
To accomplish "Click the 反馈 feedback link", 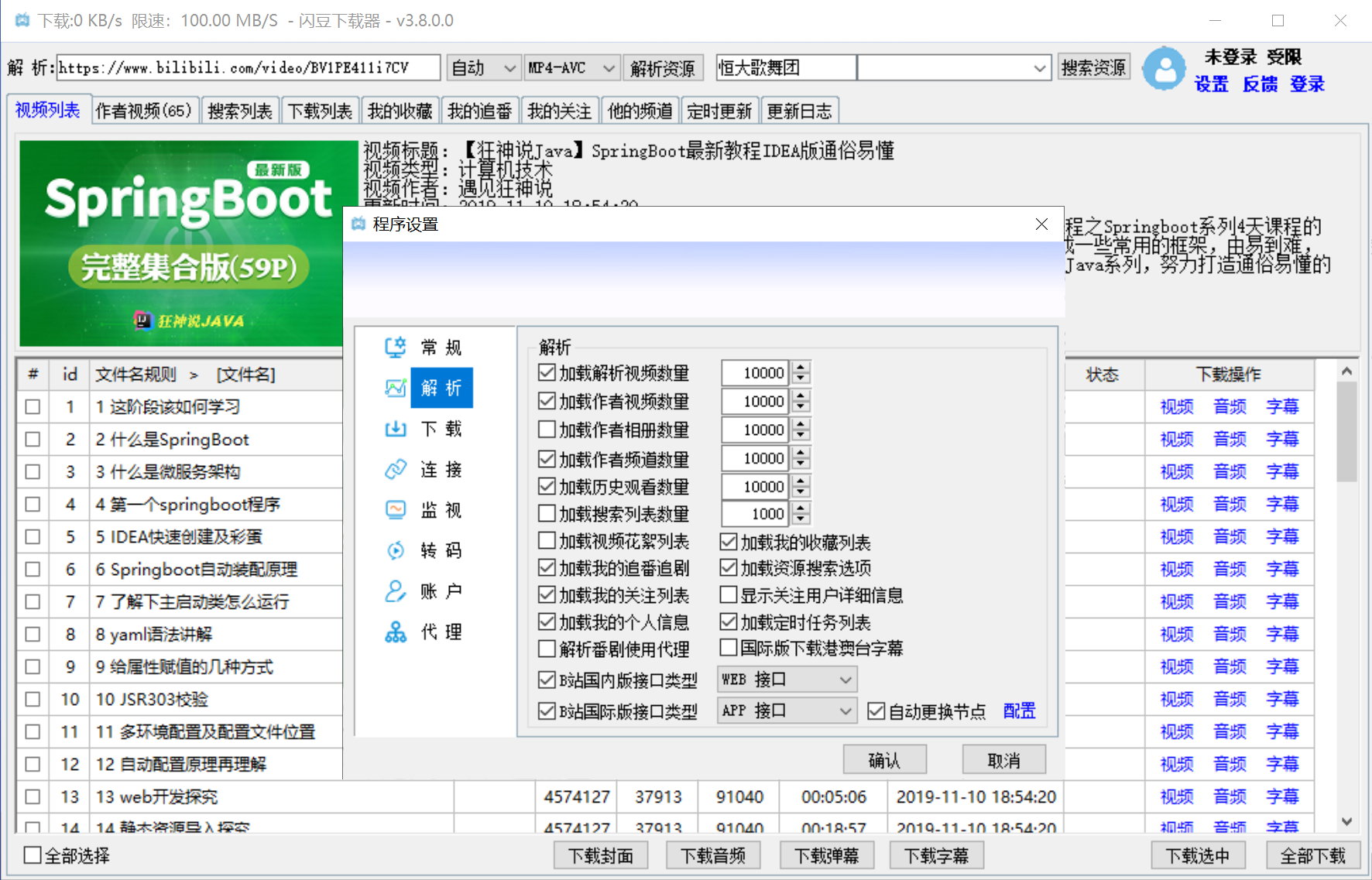I will pyautogui.click(x=1261, y=84).
